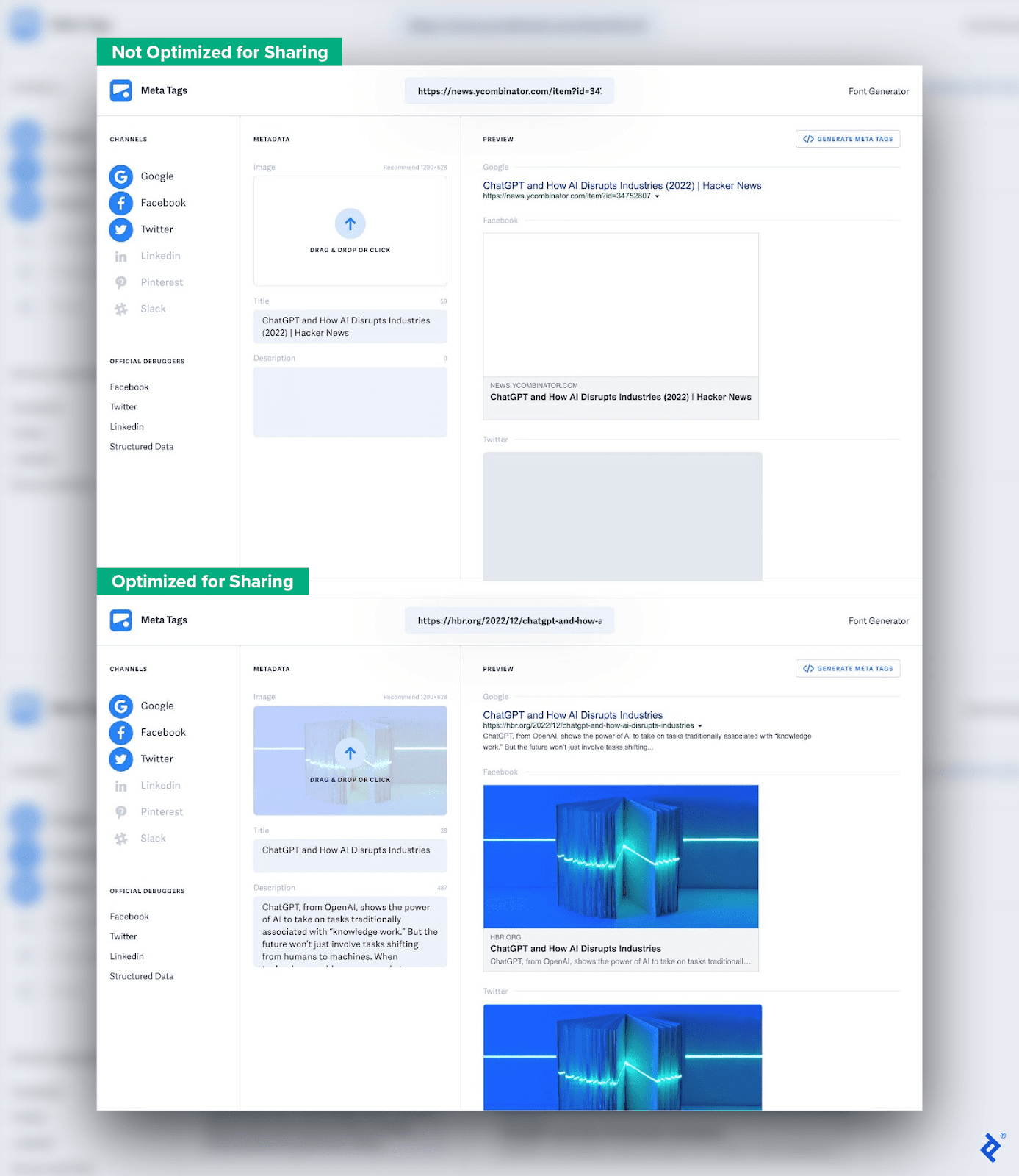Click the upload arrow icon in the empty image box
1019x1176 pixels.
coord(350,223)
